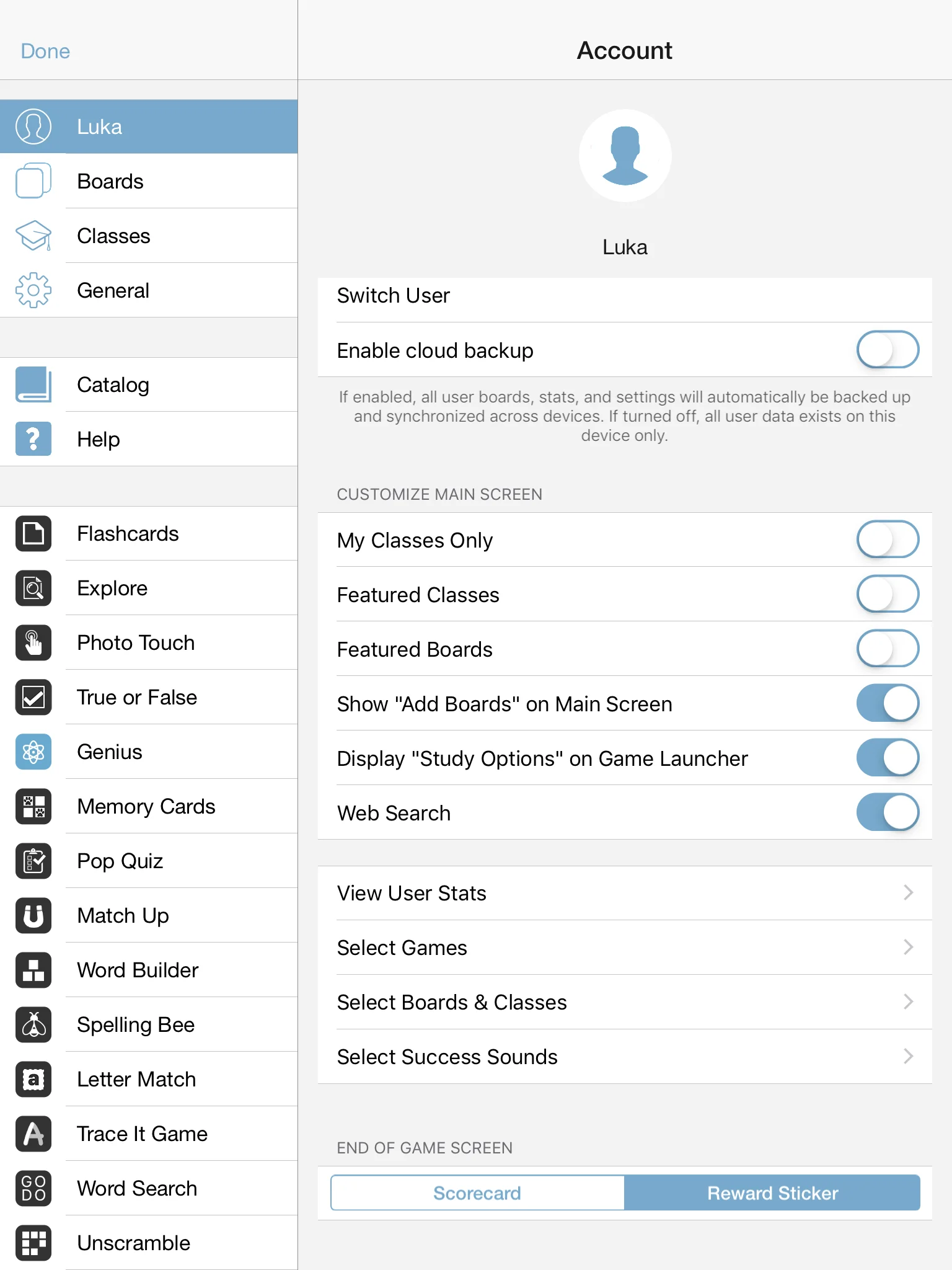Tap Done to close settings
Image resolution: width=952 pixels, height=1270 pixels.
pyautogui.click(x=45, y=51)
